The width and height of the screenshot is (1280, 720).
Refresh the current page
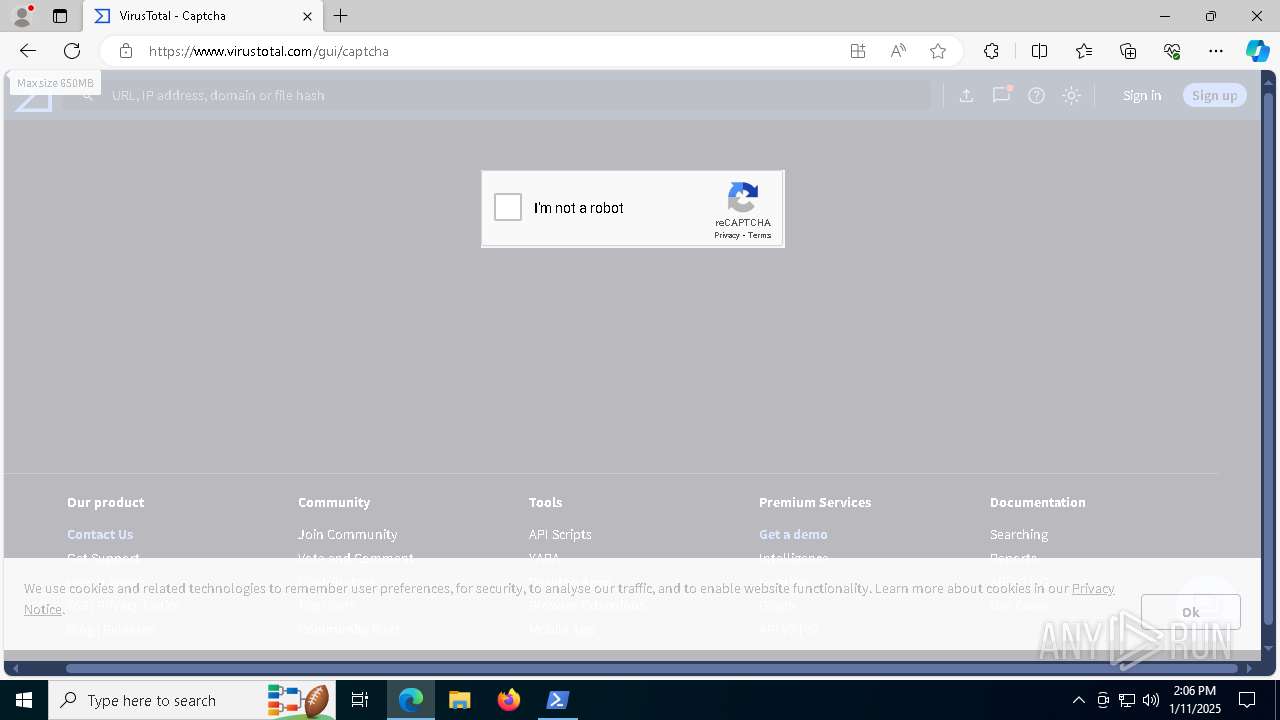point(72,51)
